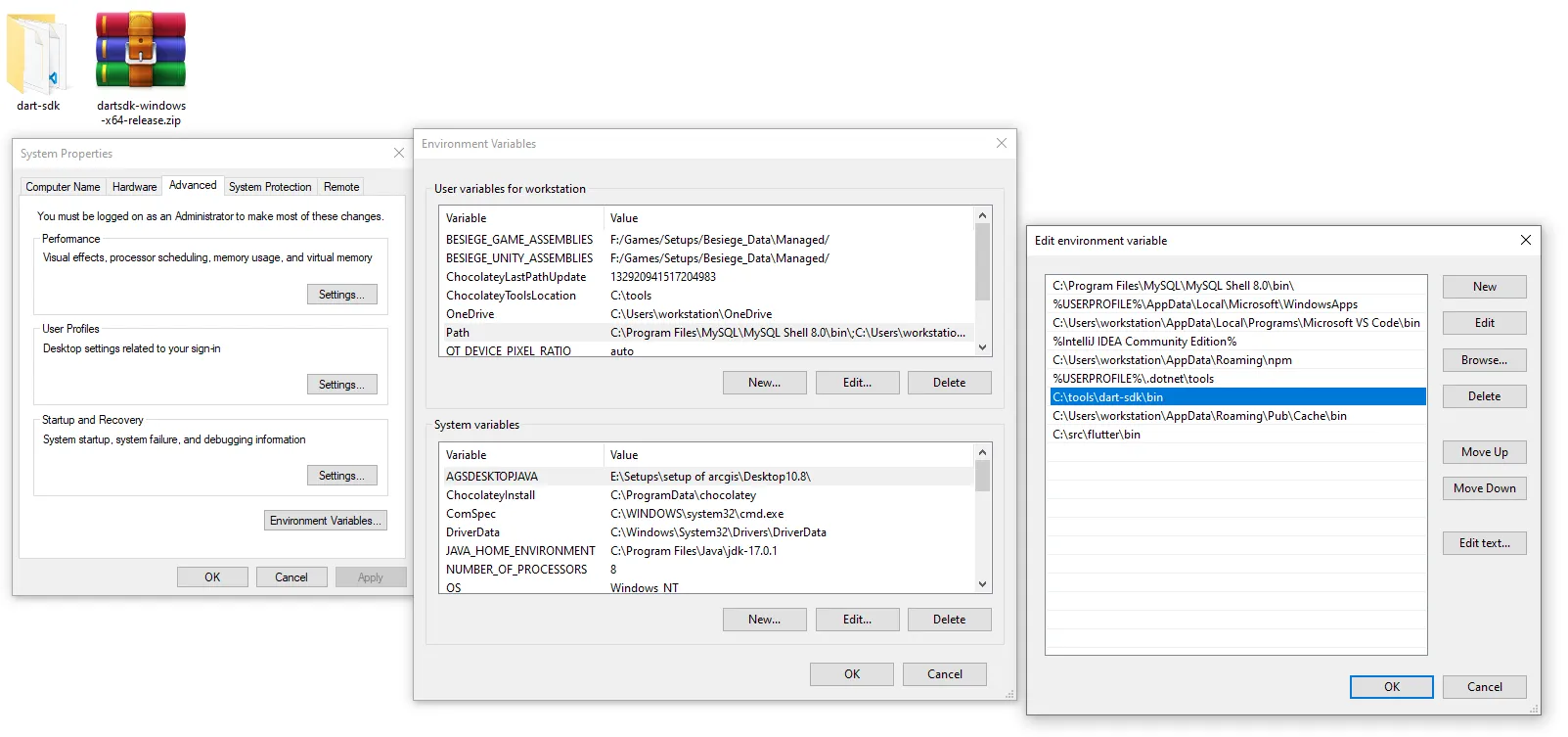Select the OneDrive user variable row

pyautogui.click(x=706, y=314)
